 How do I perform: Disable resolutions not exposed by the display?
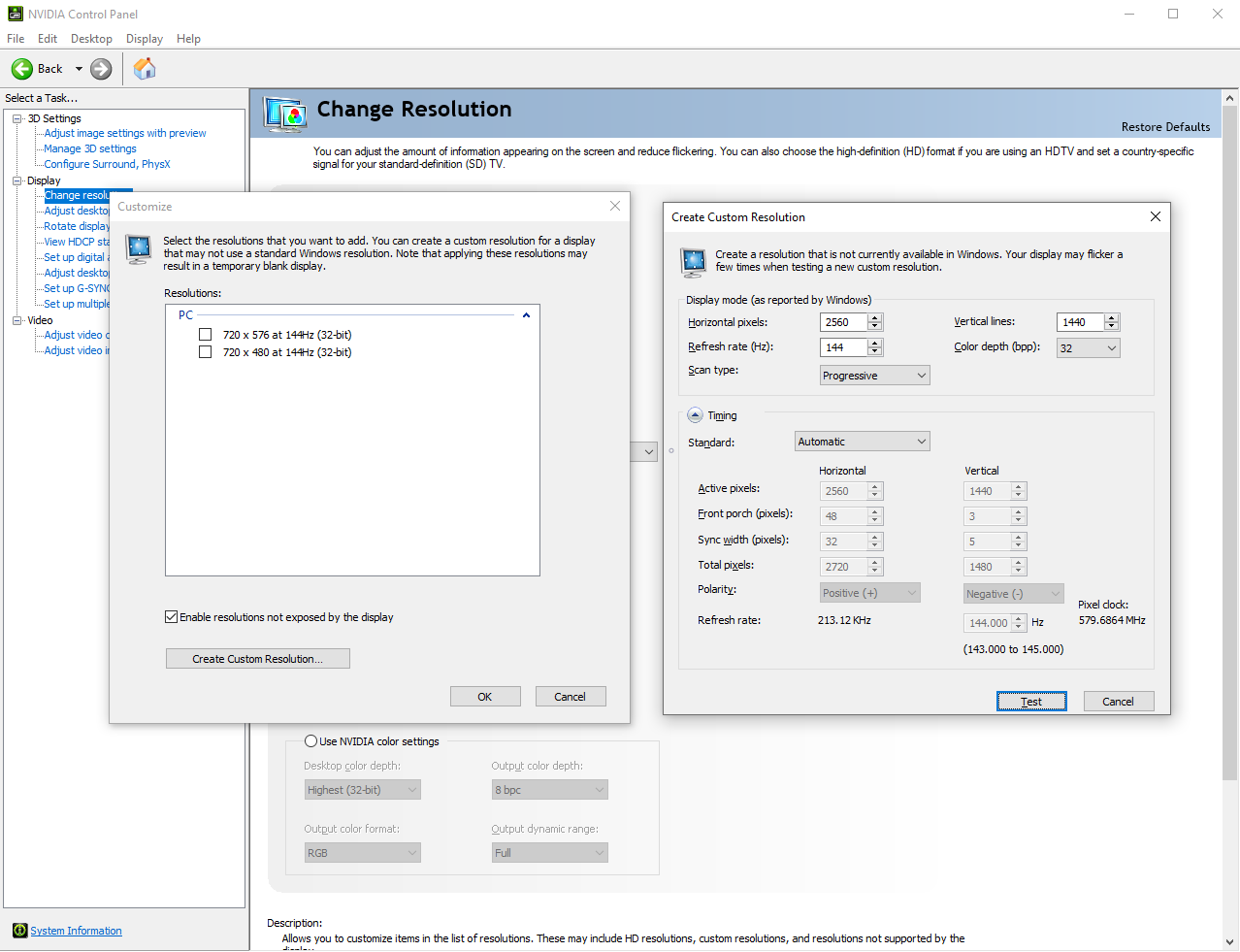coord(172,617)
